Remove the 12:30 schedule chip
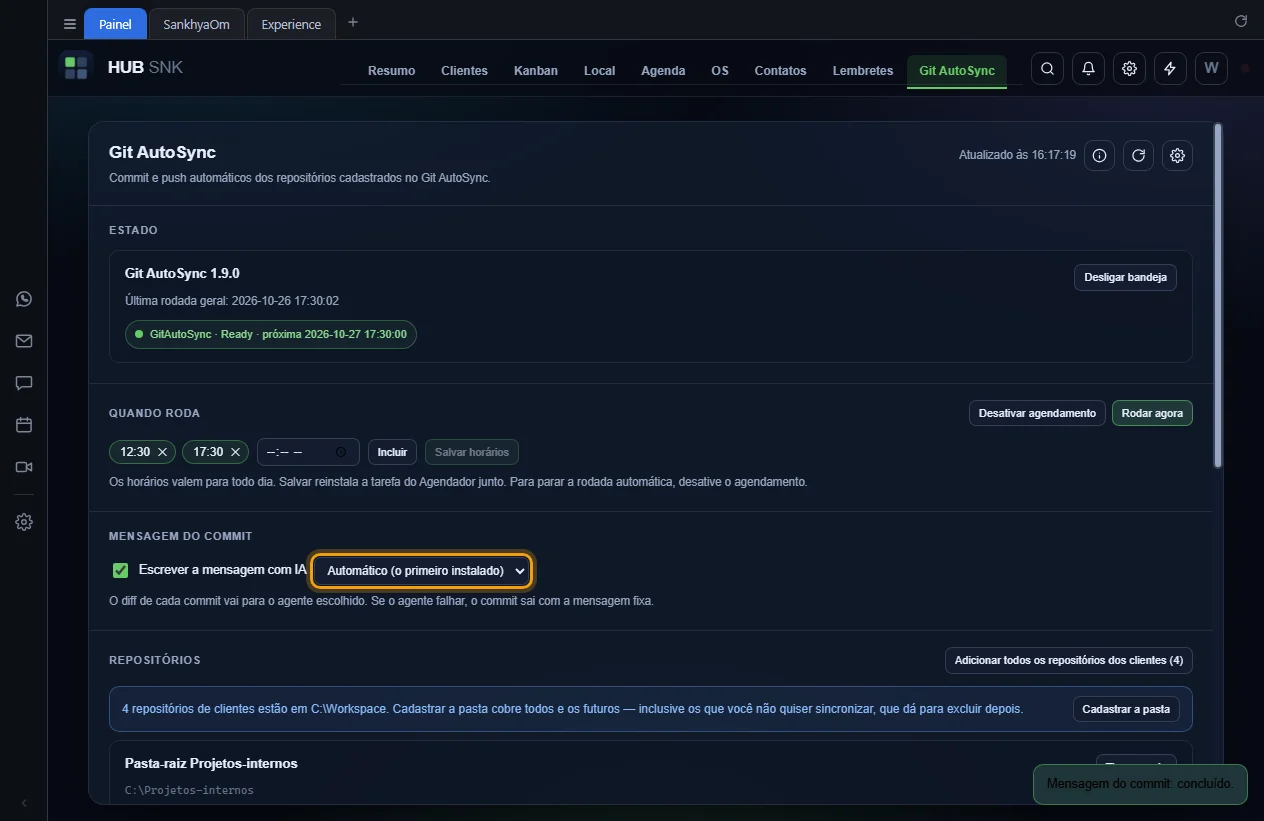 click(162, 452)
